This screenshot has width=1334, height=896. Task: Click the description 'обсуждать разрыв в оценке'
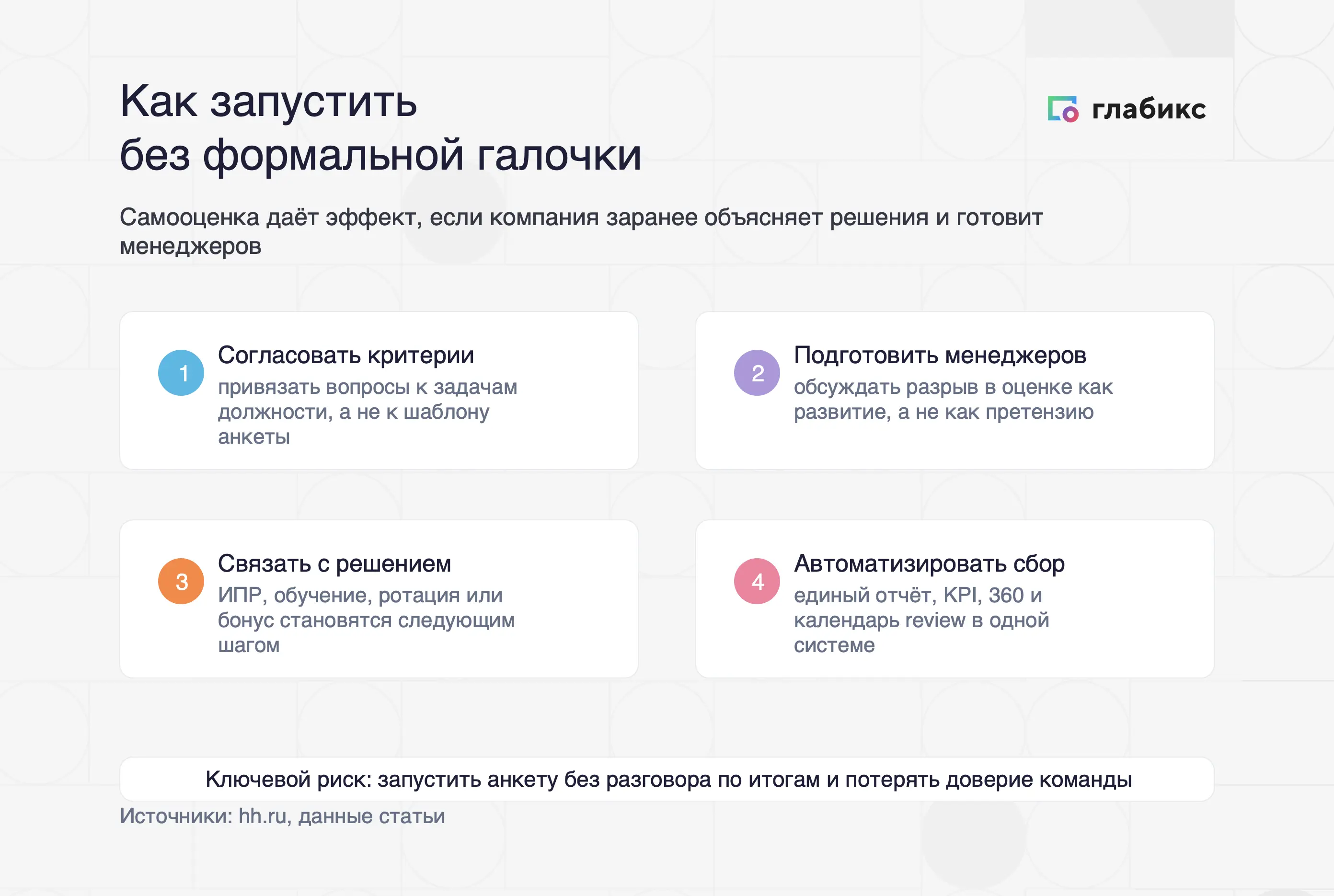pos(953,400)
